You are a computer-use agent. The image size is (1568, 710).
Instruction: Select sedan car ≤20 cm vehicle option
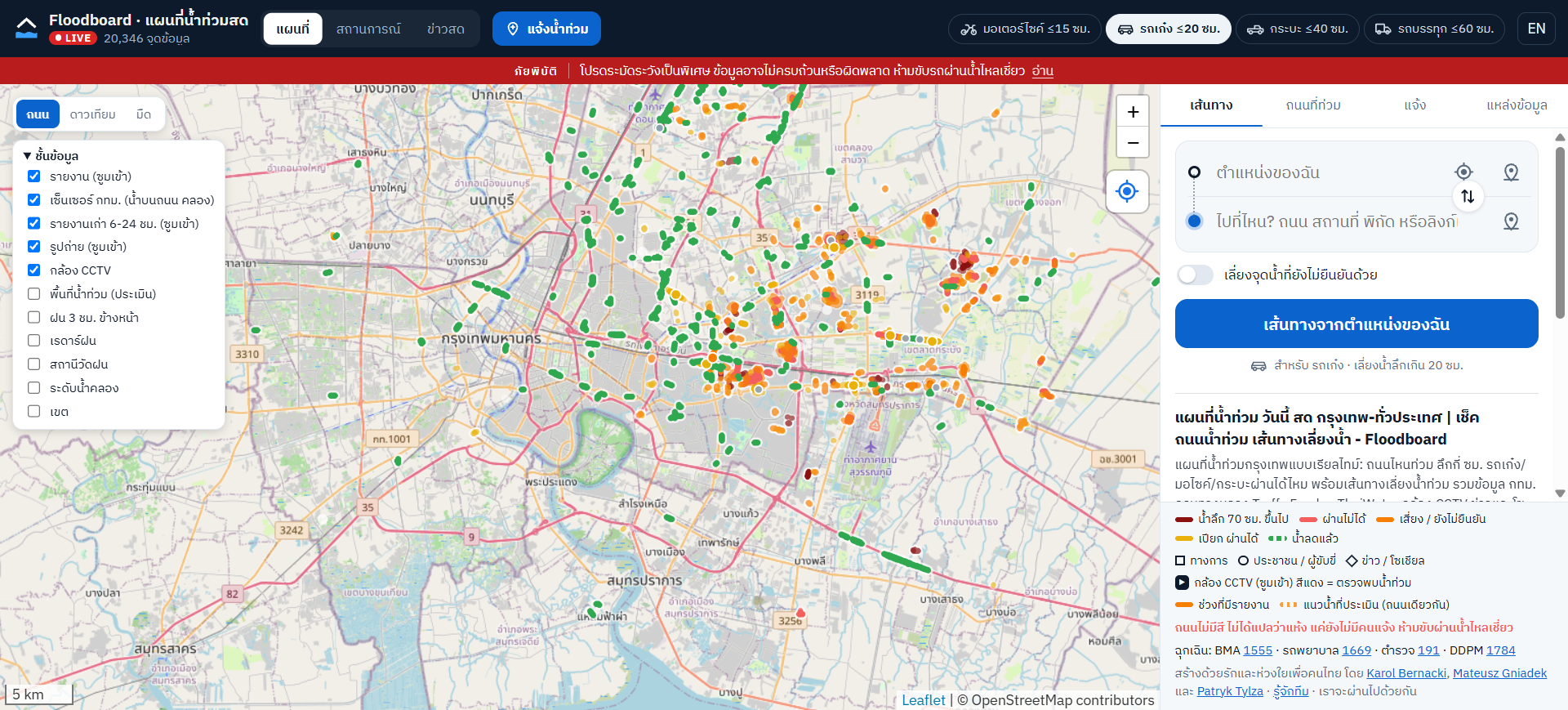(1169, 29)
